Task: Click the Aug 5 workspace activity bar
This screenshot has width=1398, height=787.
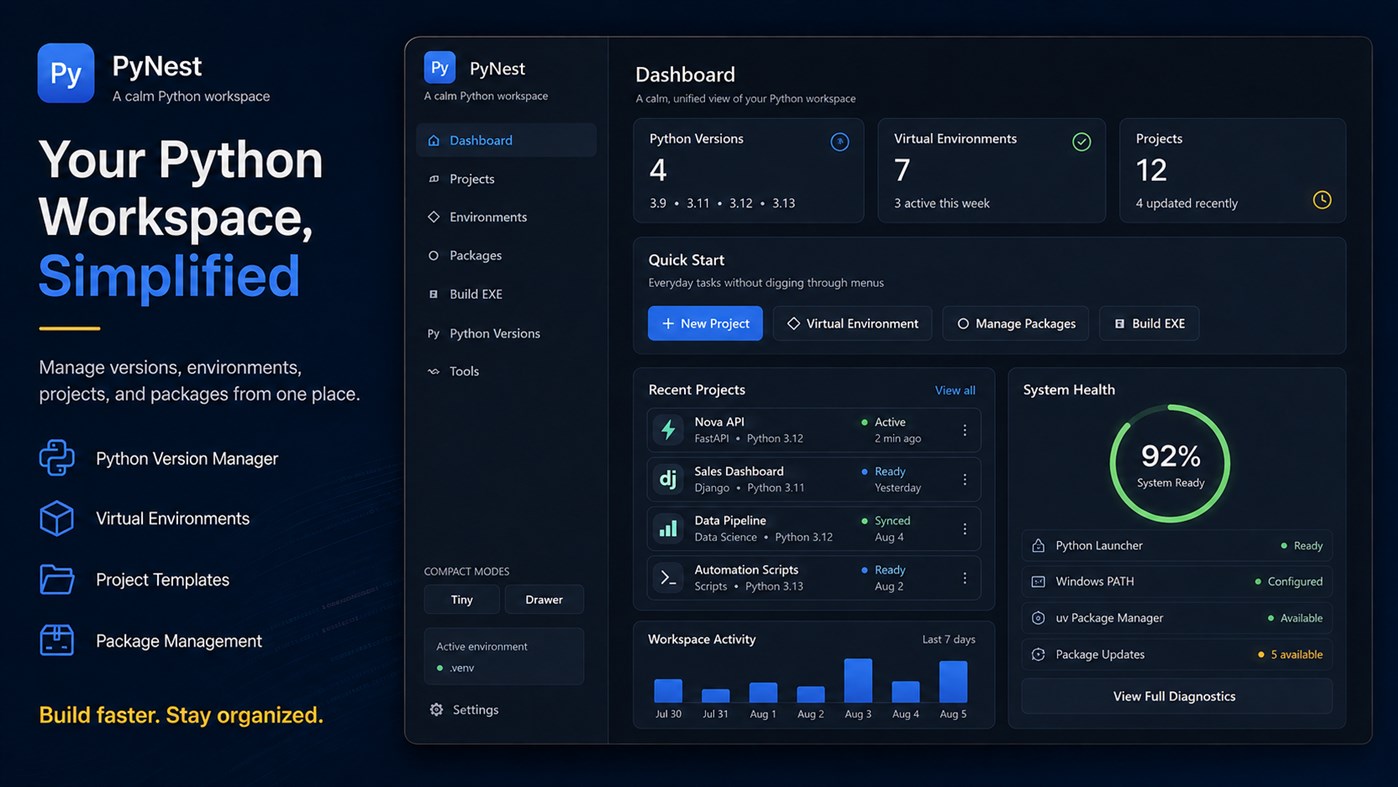Action: click(953, 682)
